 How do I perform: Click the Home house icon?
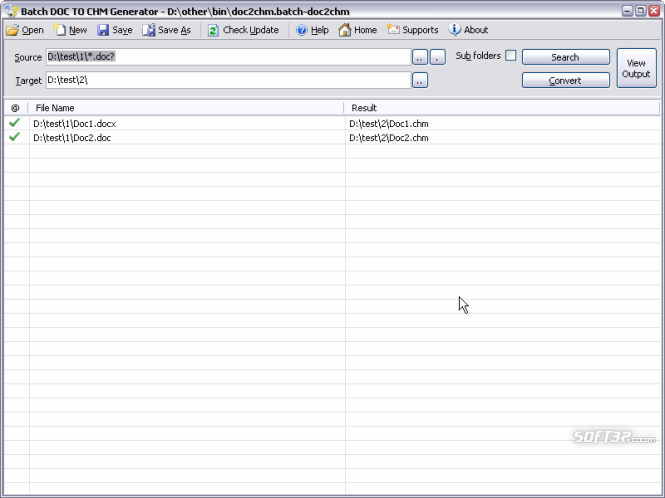[345, 30]
